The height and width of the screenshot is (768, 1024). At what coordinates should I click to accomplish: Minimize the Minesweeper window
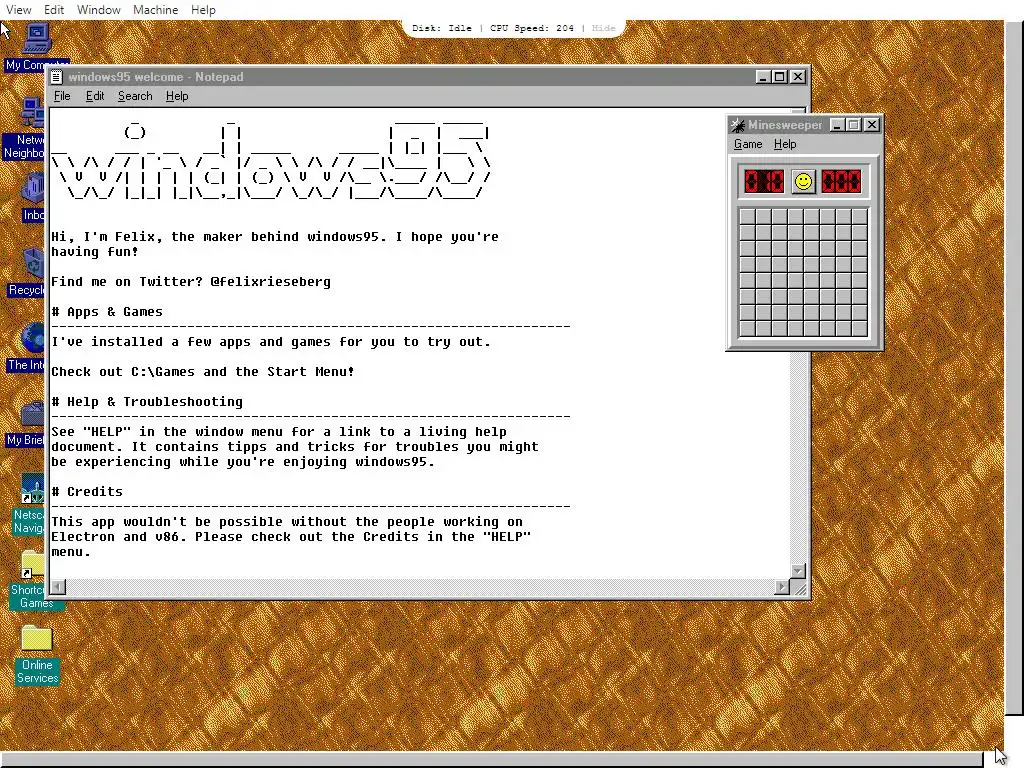pyautogui.click(x=837, y=125)
